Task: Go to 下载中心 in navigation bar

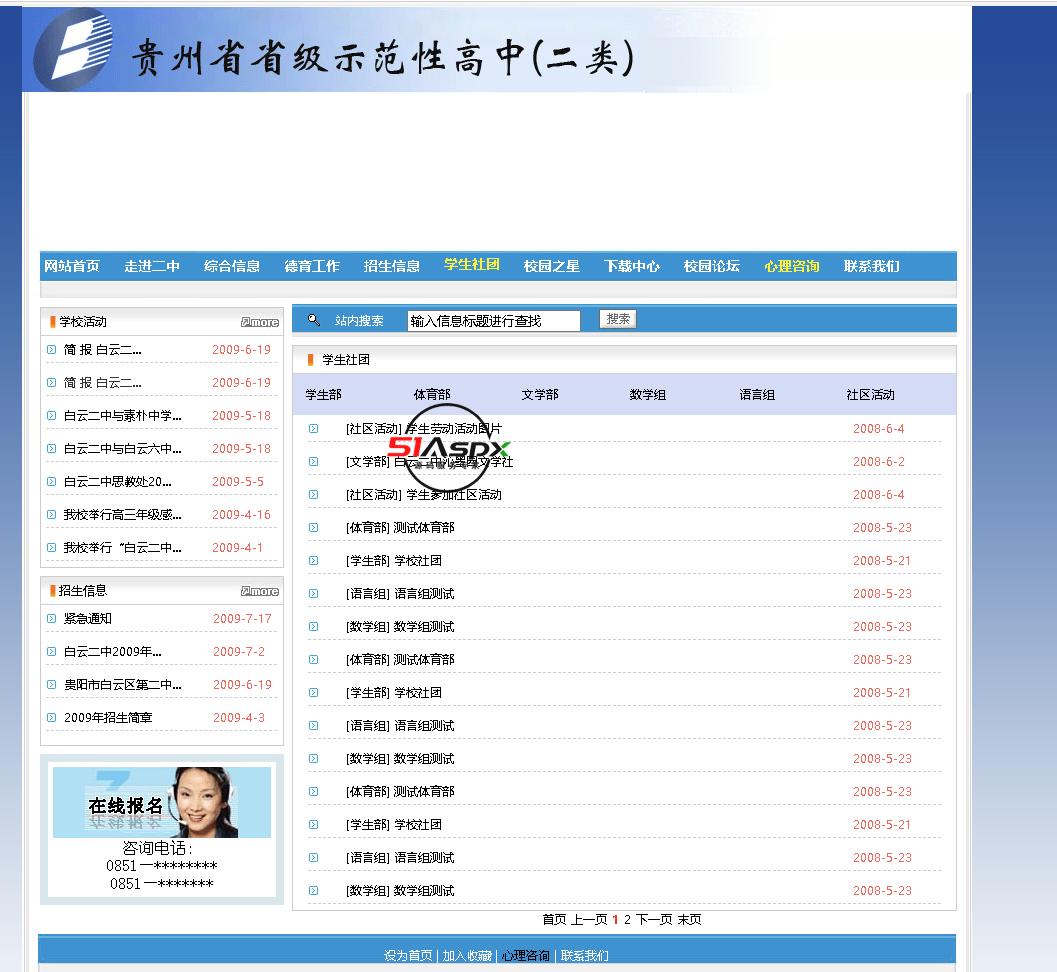Action: click(x=631, y=266)
